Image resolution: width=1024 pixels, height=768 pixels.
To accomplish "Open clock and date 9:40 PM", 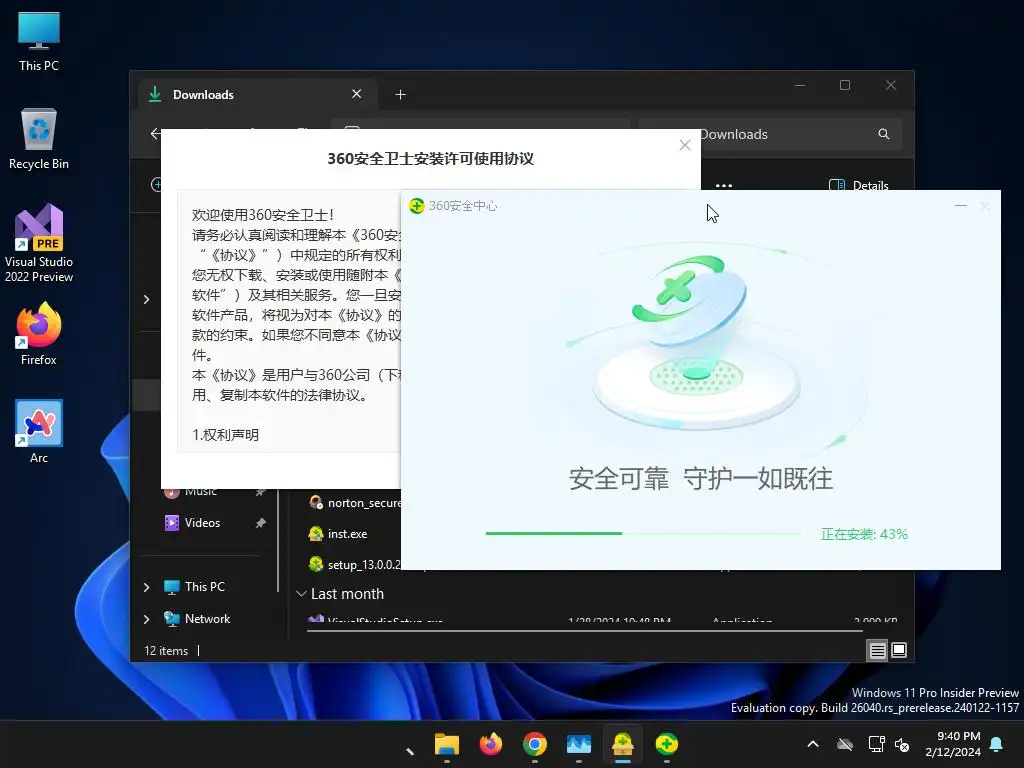I will pos(953,744).
